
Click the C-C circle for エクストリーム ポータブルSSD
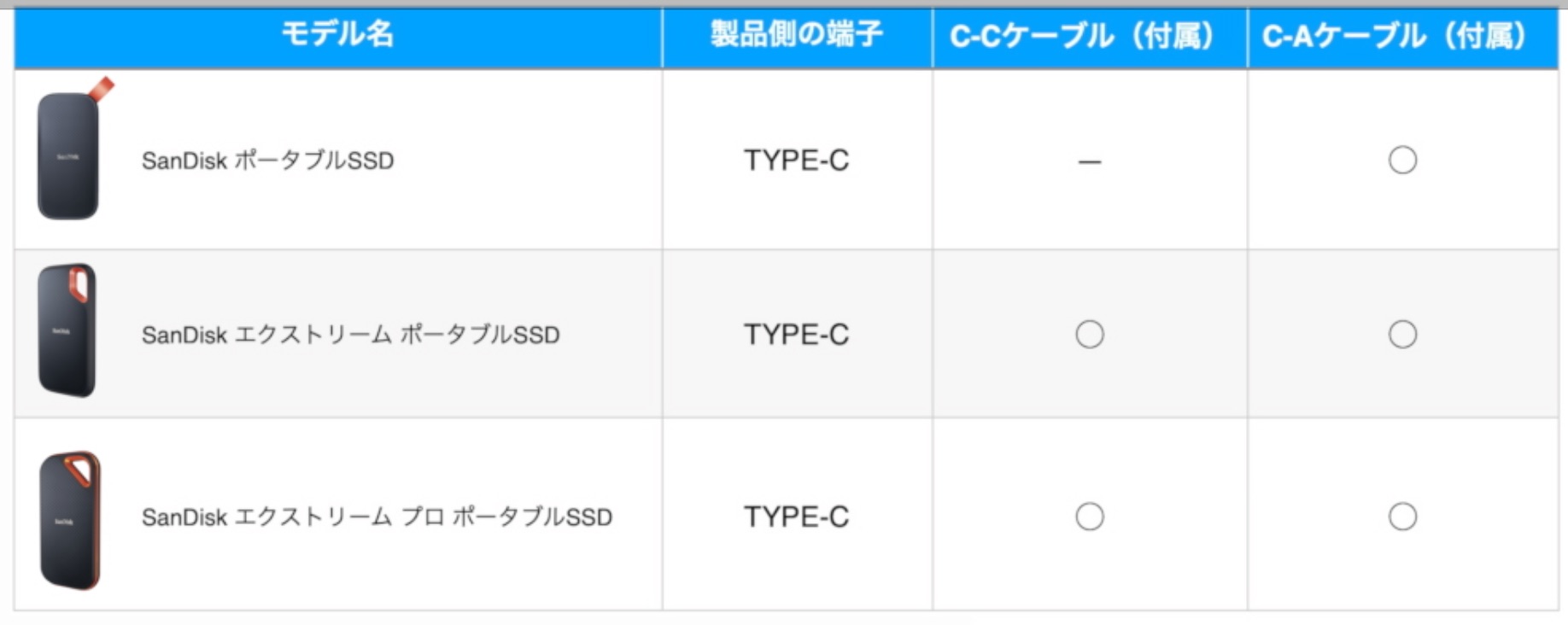pos(1090,334)
